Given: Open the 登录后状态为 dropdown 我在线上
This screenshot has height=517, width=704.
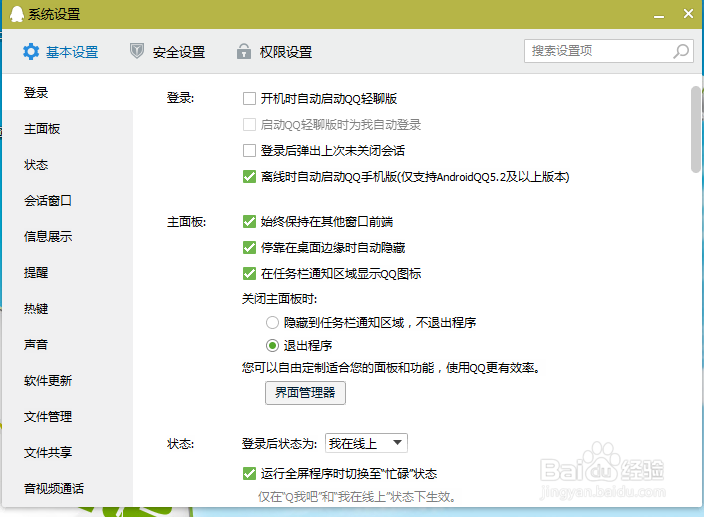Looking at the screenshot, I should click(x=366, y=443).
